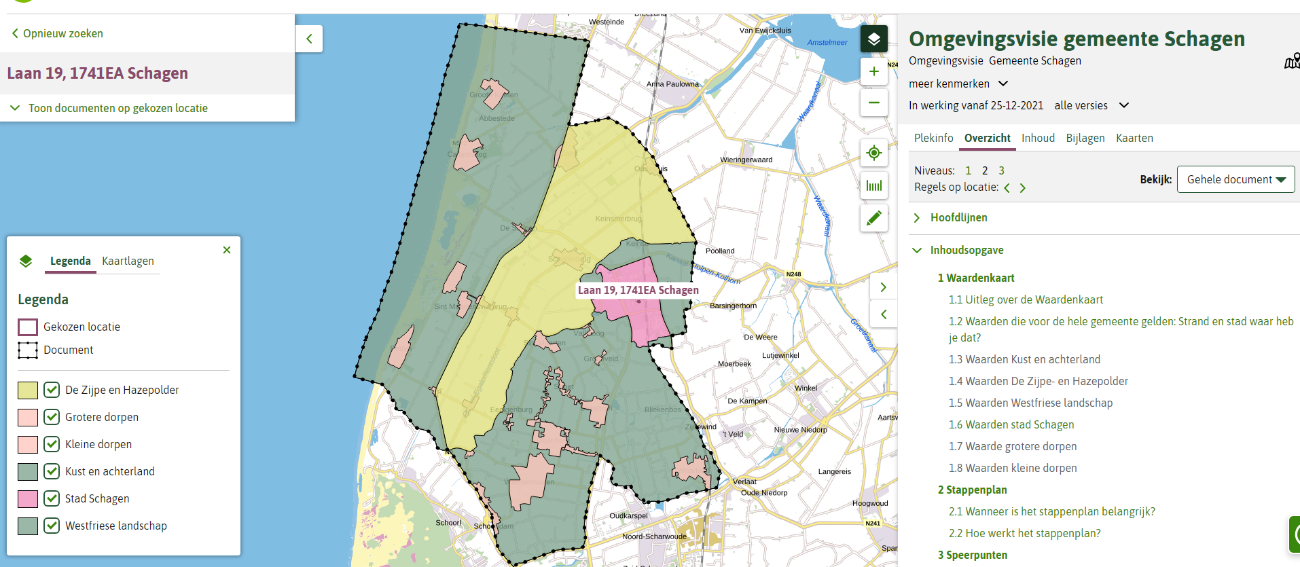Open '2.1 Wanneer is het stappenplan belangrijk?'

1052,511
